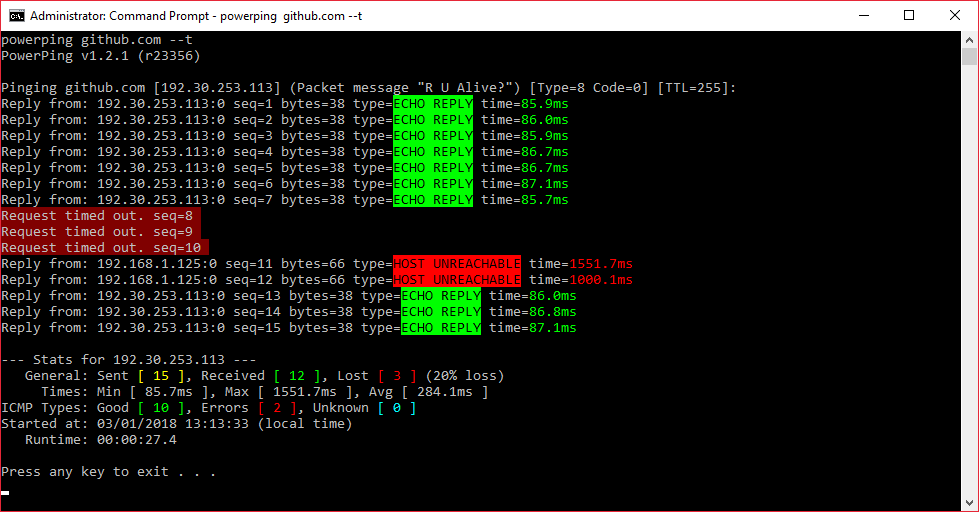979x512 pixels.
Task: Click the IP 192.168.1.125:0 on seq=11 row
Action: 157,264
